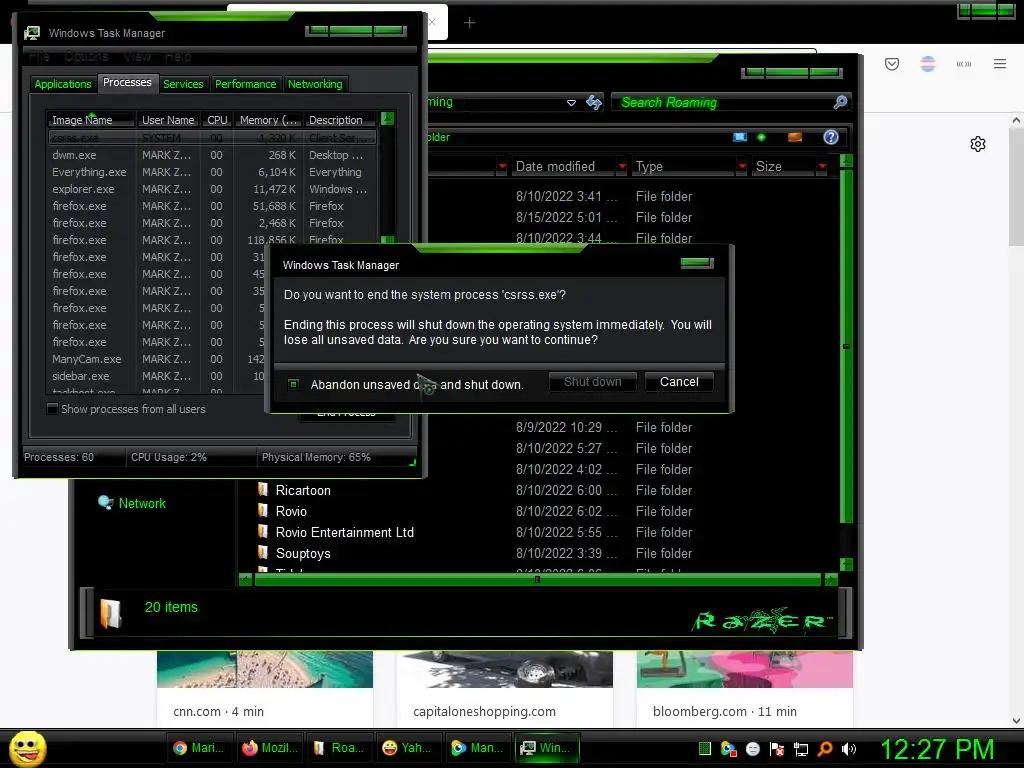Click the Souptoys folder icon

(x=263, y=552)
